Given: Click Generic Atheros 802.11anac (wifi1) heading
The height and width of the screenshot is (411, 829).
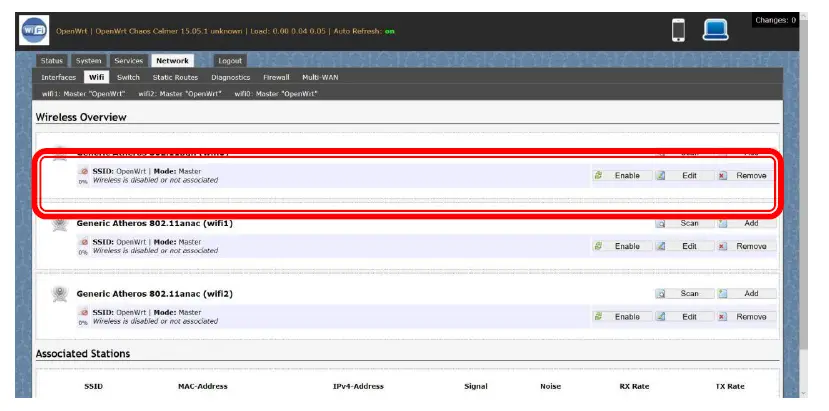Looking at the screenshot, I should click(154, 223).
